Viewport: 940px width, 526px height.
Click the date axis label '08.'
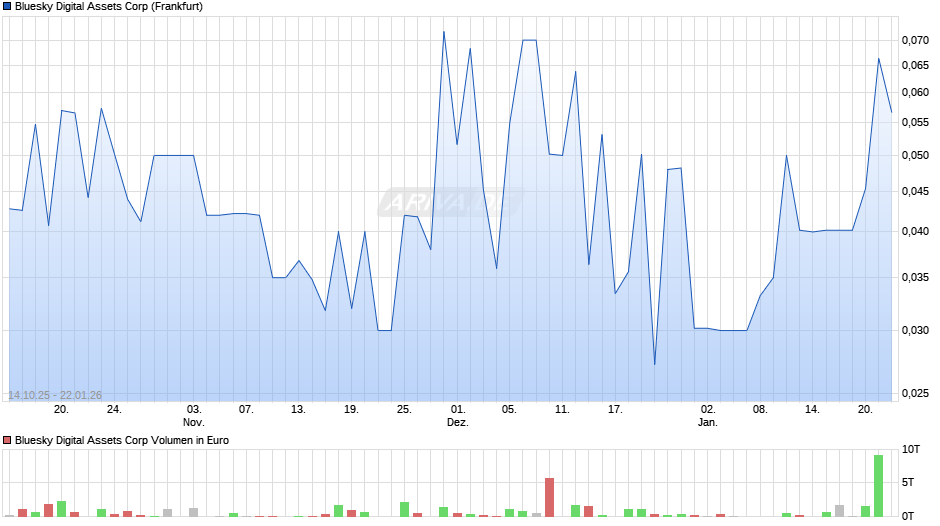coord(760,410)
